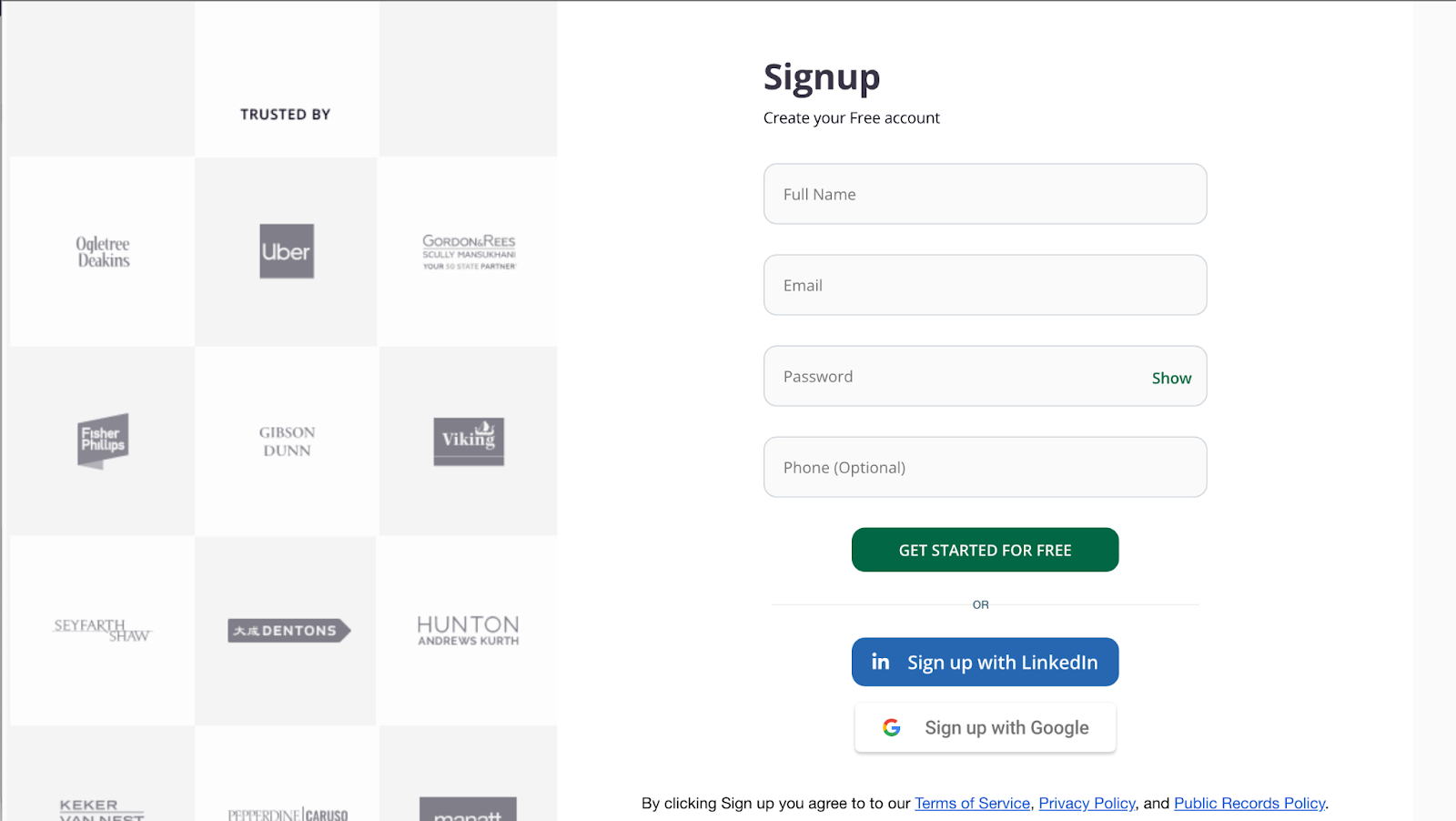Toggle password visibility with Show
This screenshot has height=821, width=1456.
tap(1171, 378)
